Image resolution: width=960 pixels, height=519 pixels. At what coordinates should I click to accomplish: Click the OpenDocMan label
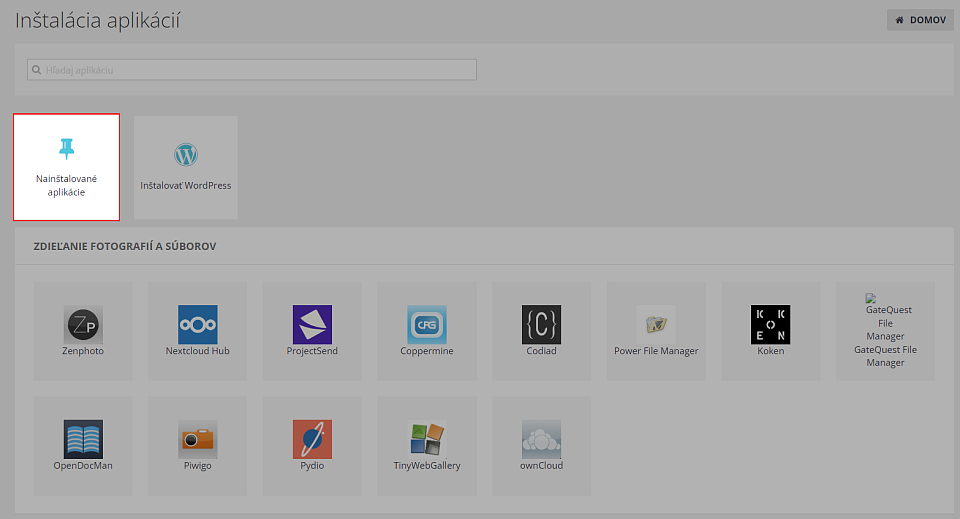(x=83, y=465)
